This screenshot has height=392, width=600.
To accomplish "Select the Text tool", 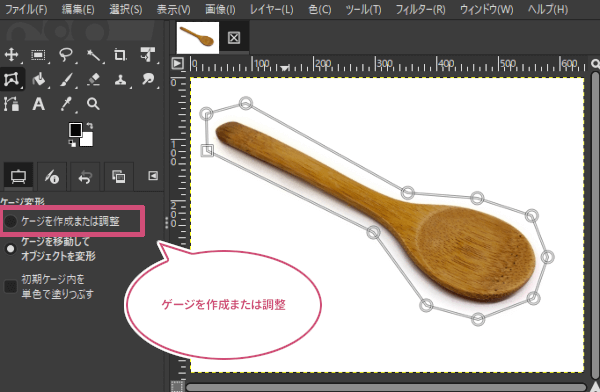I will click(x=38, y=104).
